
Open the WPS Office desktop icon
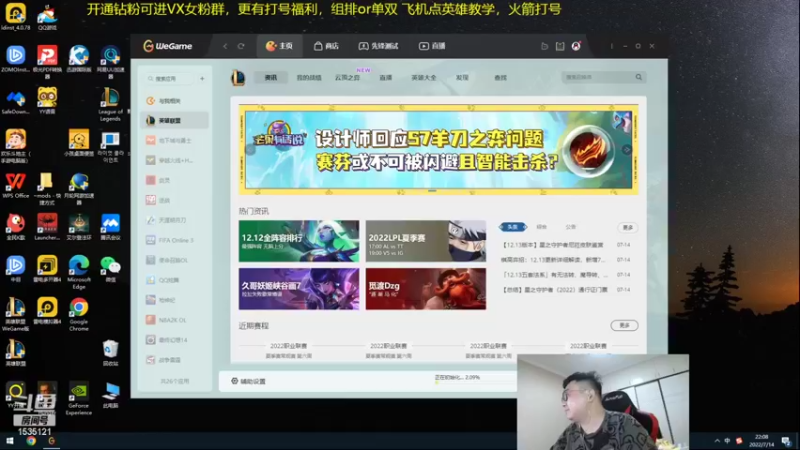click(15, 186)
